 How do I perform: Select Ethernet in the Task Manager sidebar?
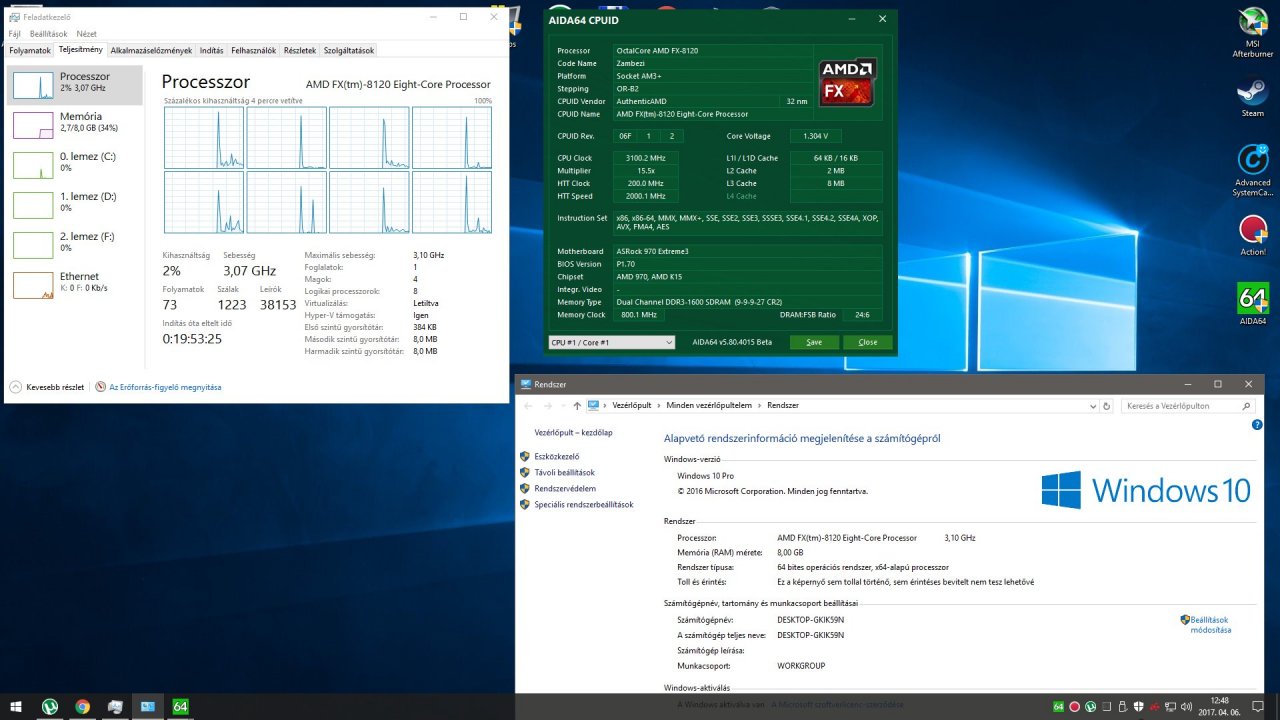click(75, 286)
